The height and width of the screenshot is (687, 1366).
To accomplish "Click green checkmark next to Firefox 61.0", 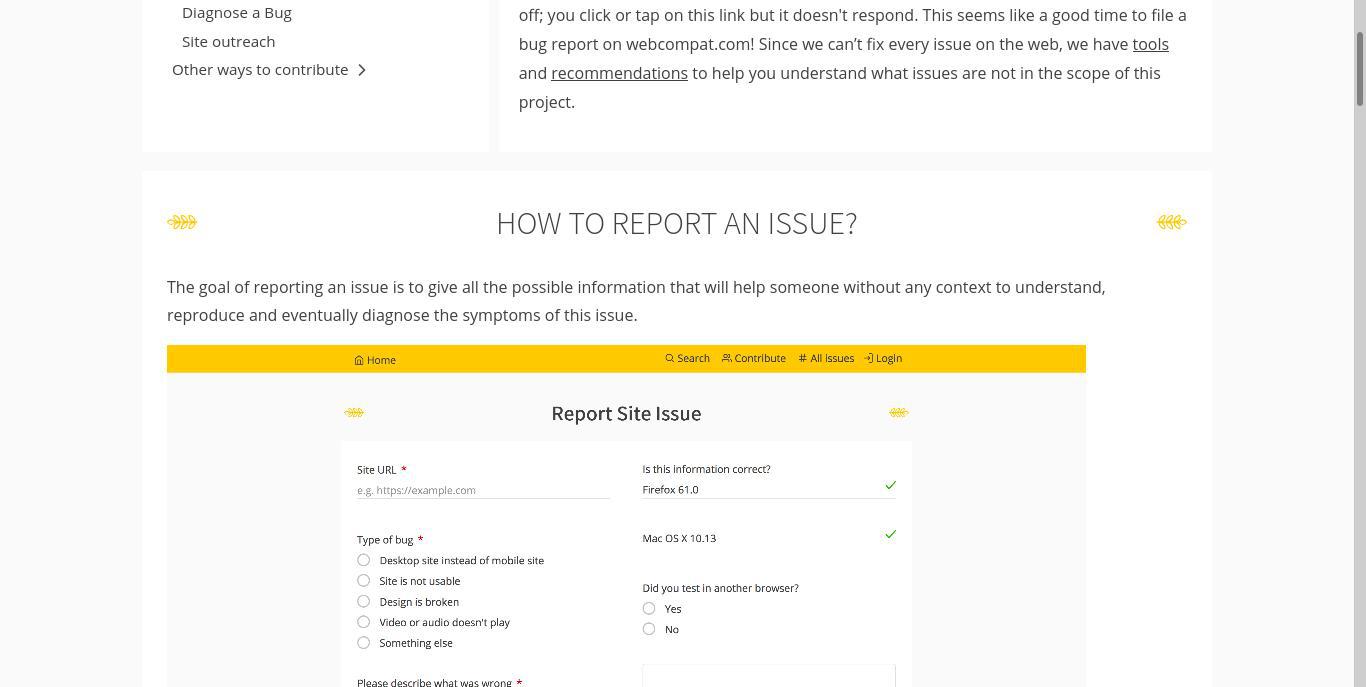I will pyautogui.click(x=890, y=485).
